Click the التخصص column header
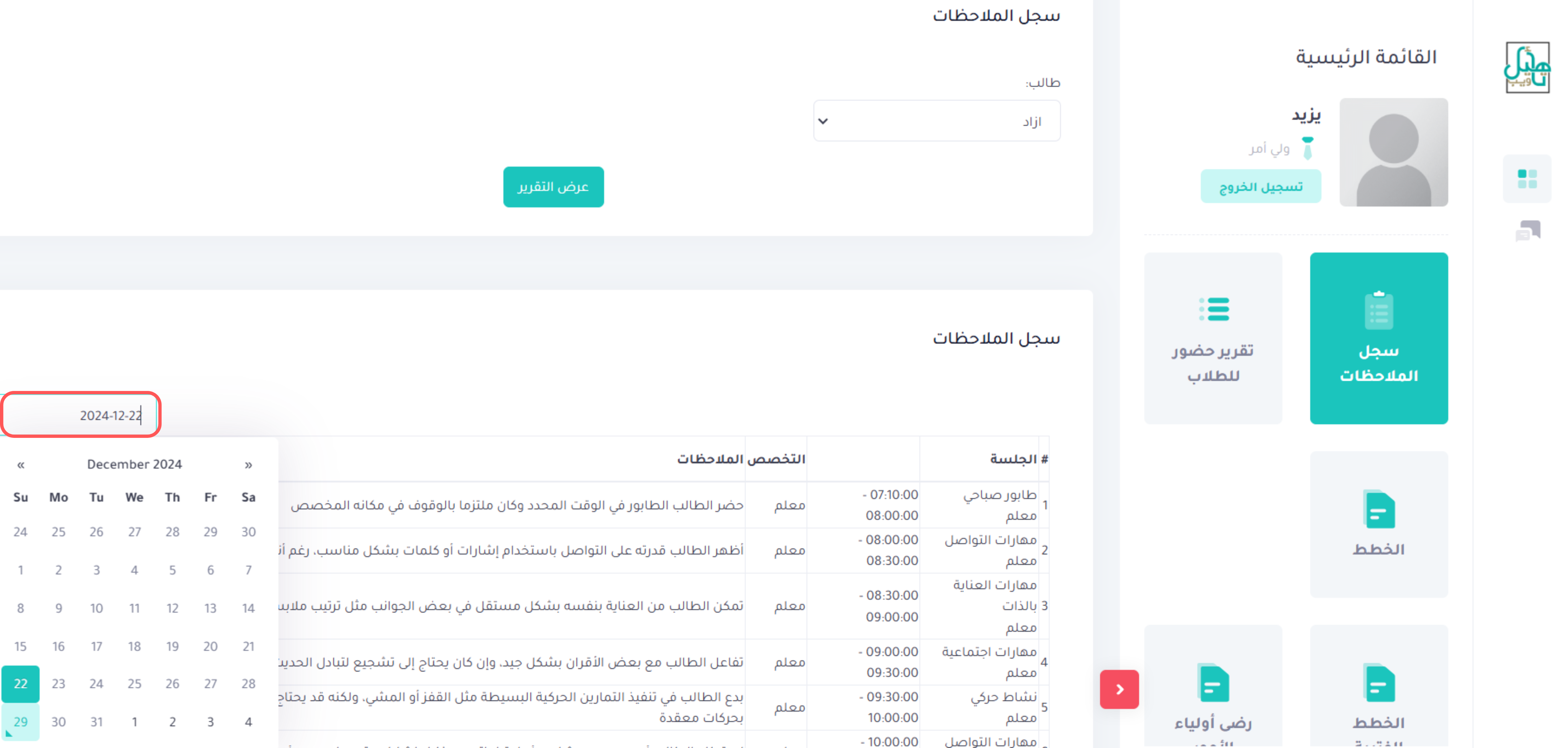Image resolution: width=1568 pixels, height=748 pixels. click(776, 459)
